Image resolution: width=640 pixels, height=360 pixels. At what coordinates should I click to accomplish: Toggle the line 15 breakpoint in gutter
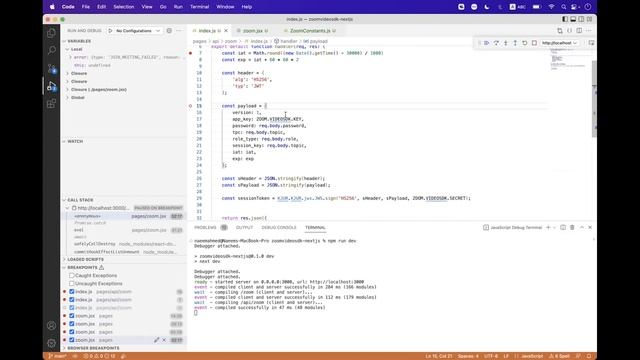191,106
